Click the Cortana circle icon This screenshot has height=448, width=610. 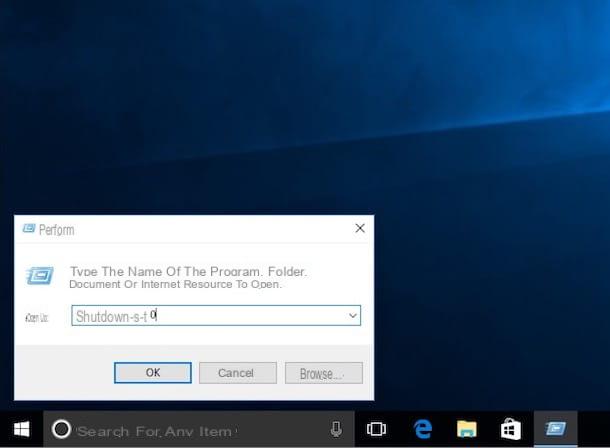pyautogui.click(x=61, y=429)
